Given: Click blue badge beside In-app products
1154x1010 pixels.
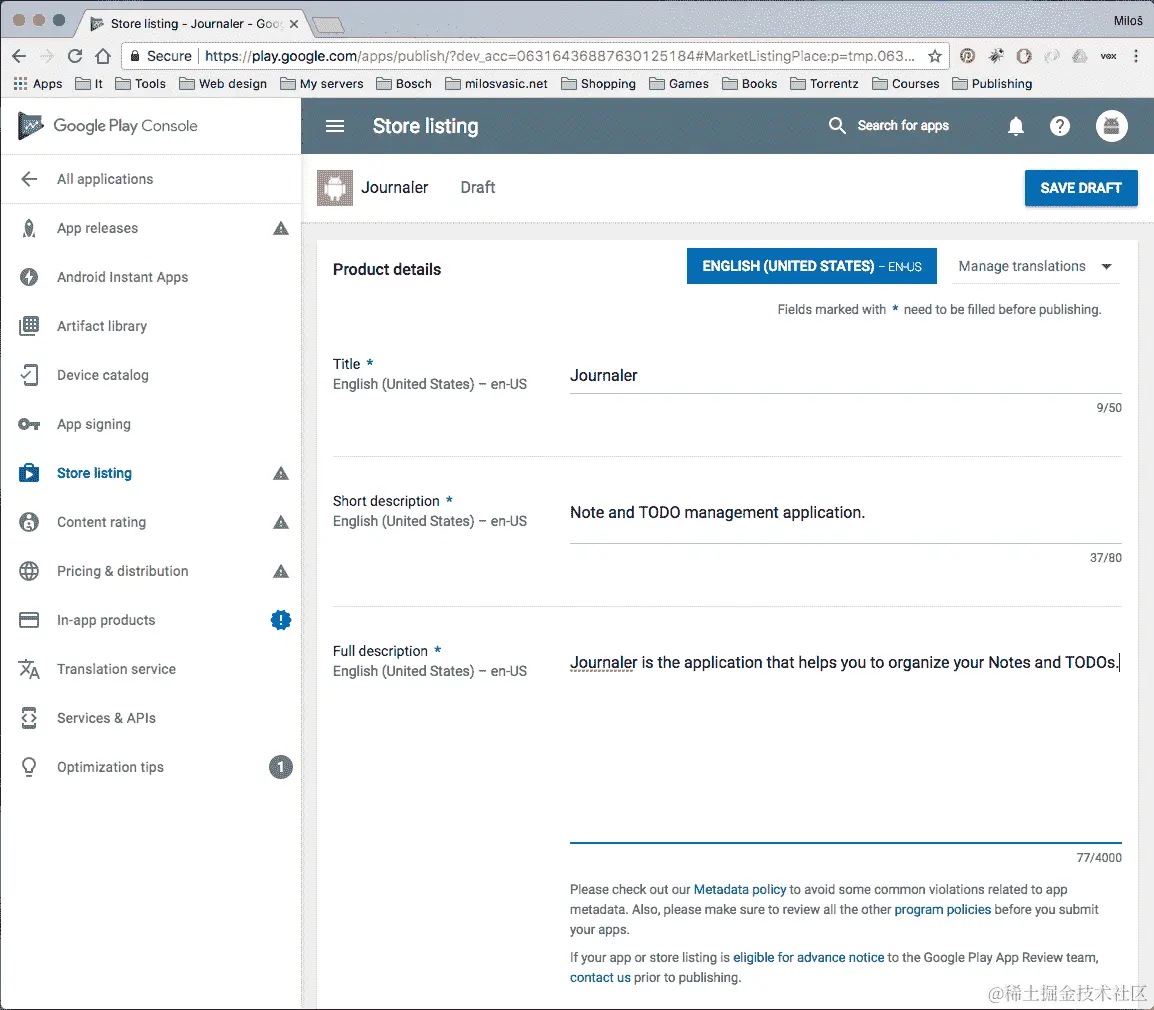Looking at the screenshot, I should (x=280, y=620).
